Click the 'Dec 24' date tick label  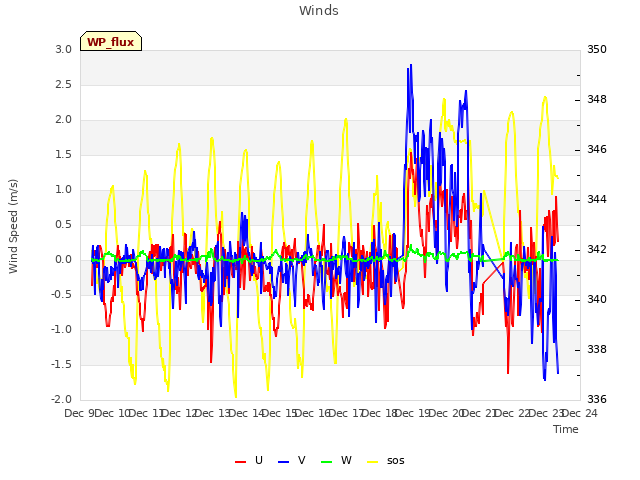pyautogui.click(x=580, y=414)
